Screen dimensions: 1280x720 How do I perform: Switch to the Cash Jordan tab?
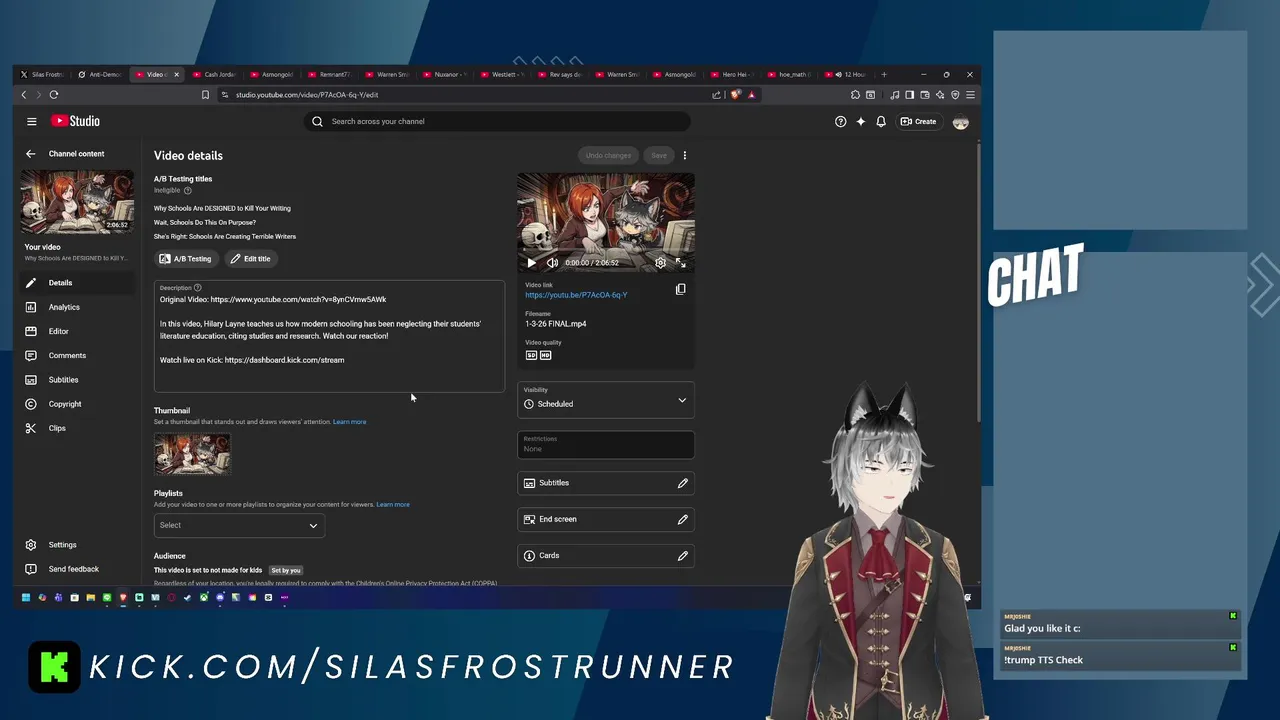tap(215, 74)
